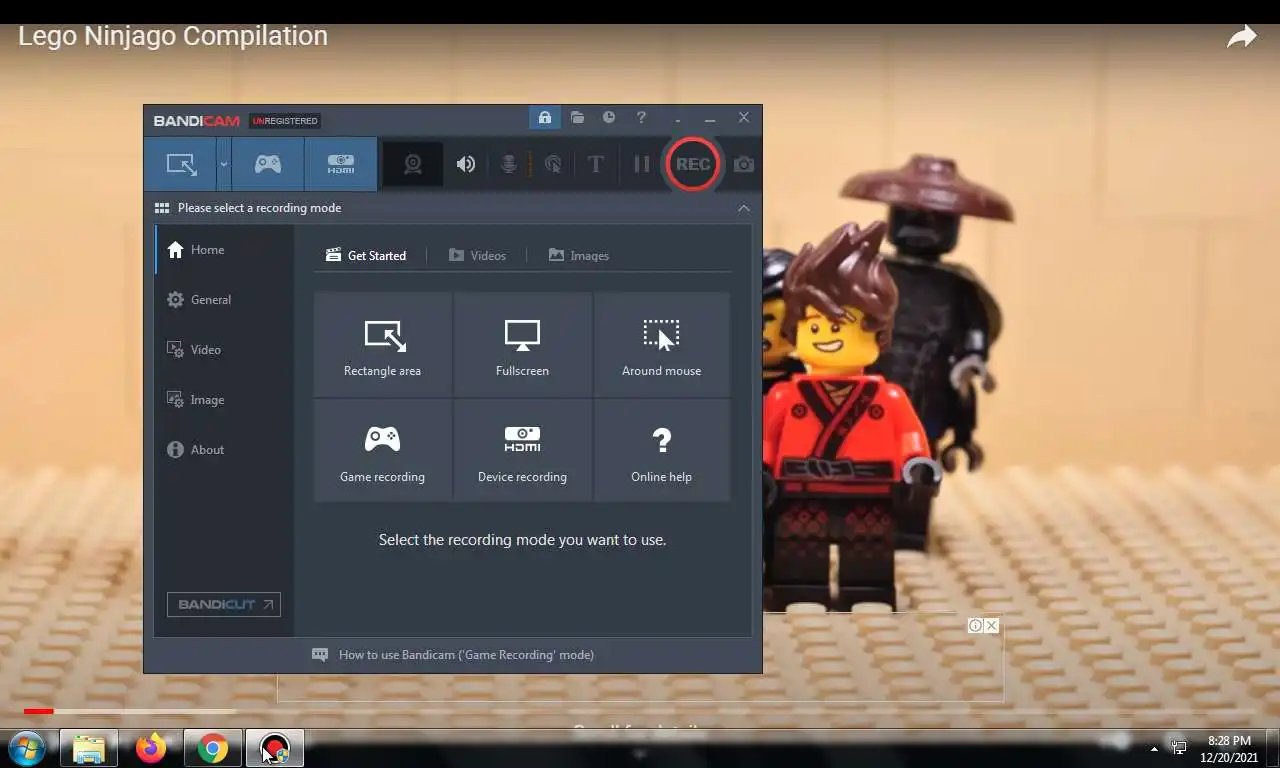Select the screen recording mode icon
The height and width of the screenshot is (768, 1280).
coord(181,164)
